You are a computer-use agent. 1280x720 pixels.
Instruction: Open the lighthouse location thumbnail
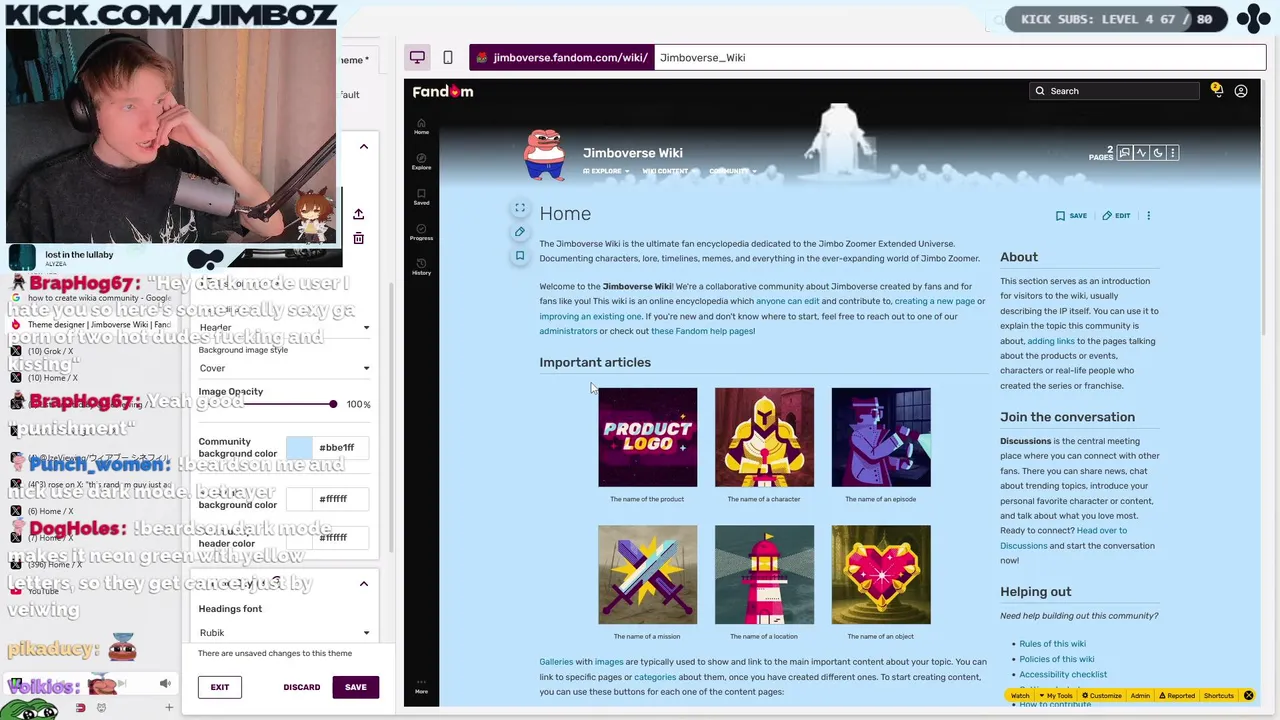764,574
